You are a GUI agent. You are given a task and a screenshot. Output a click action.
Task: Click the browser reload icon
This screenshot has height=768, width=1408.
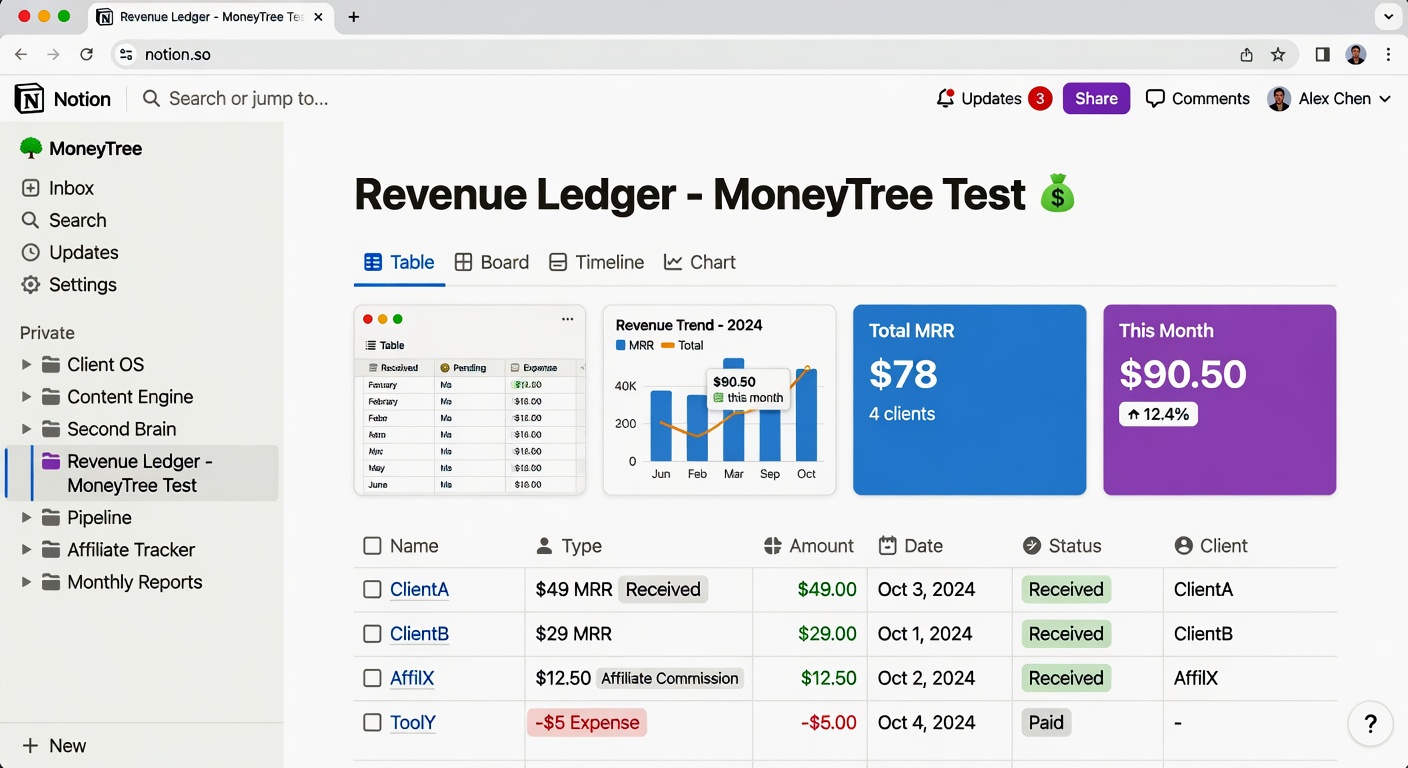point(87,55)
